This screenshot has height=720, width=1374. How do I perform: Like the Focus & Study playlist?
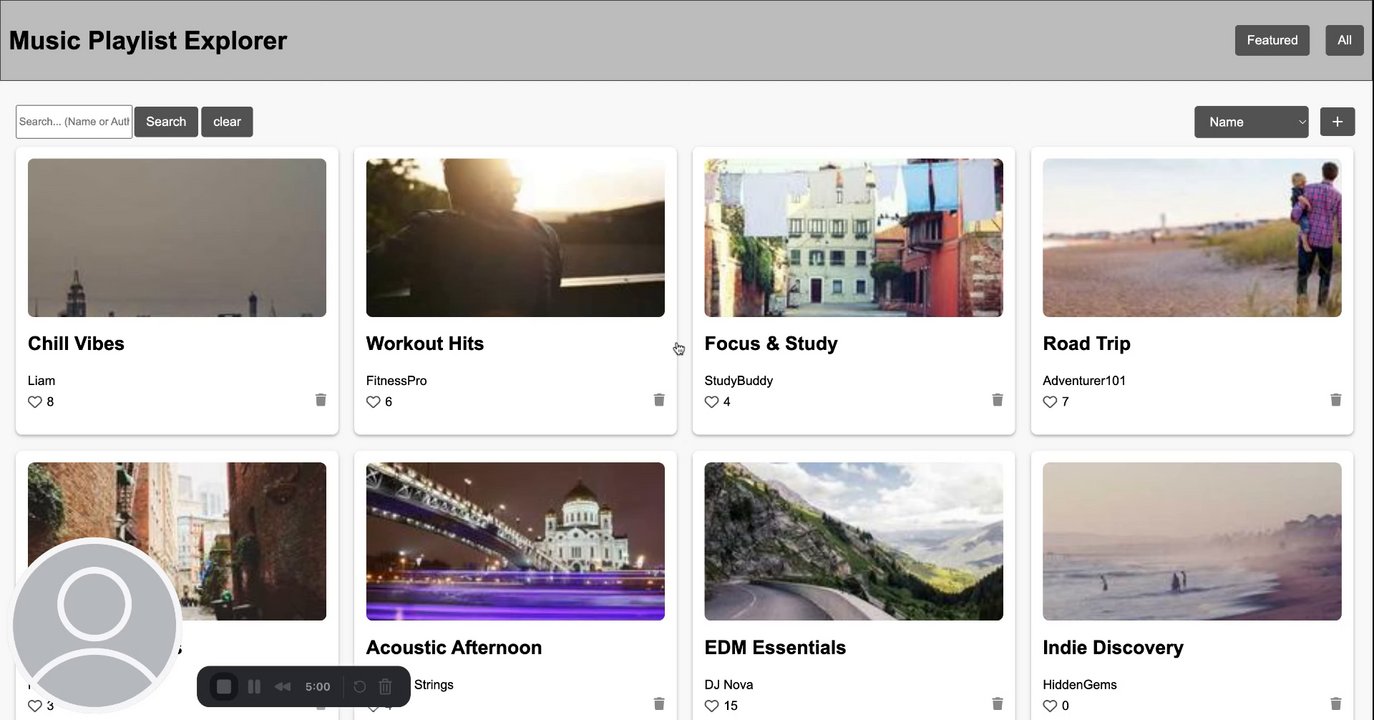point(712,402)
